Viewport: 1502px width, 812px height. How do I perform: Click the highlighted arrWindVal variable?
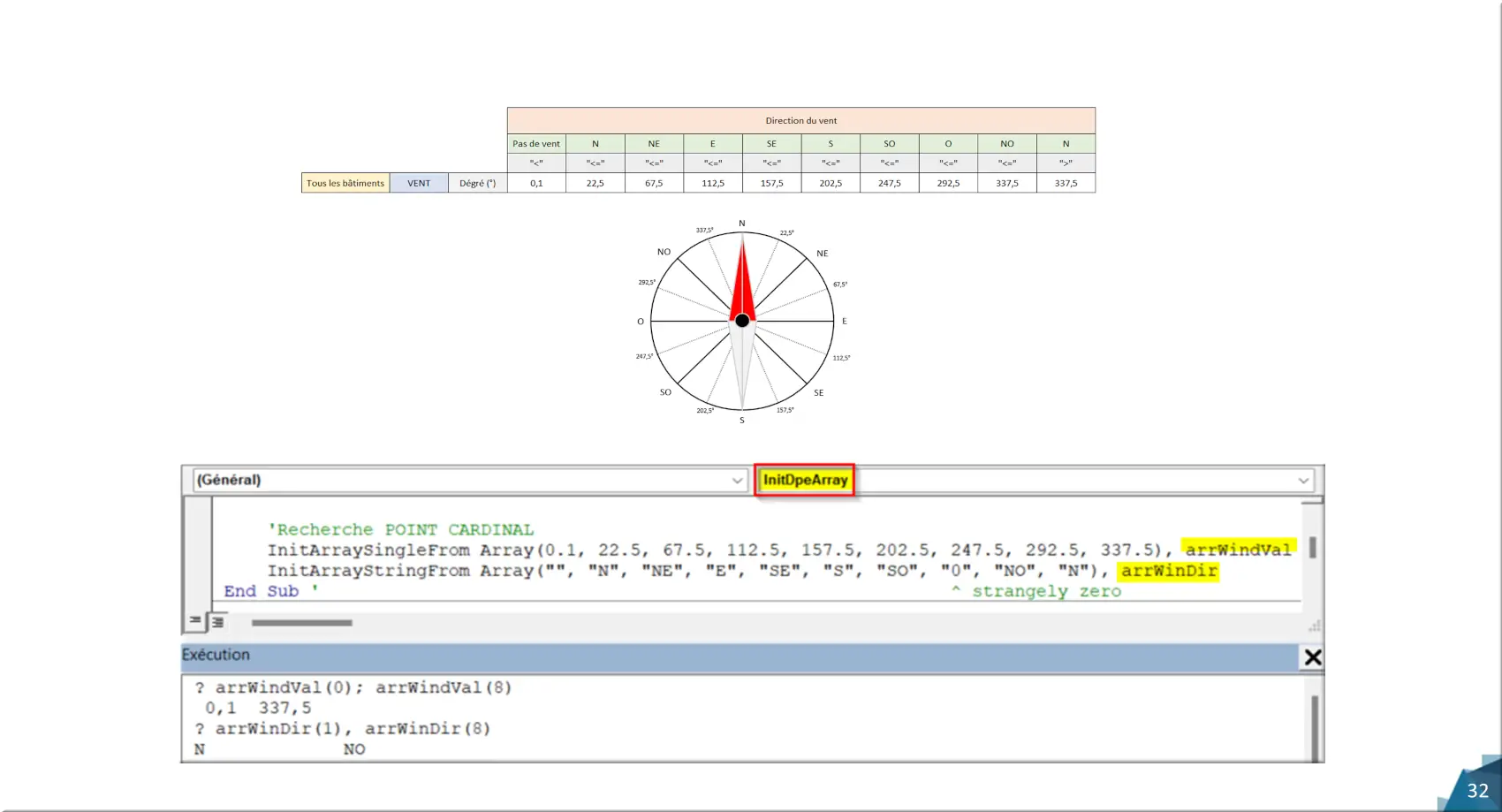(x=1238, y=550)
